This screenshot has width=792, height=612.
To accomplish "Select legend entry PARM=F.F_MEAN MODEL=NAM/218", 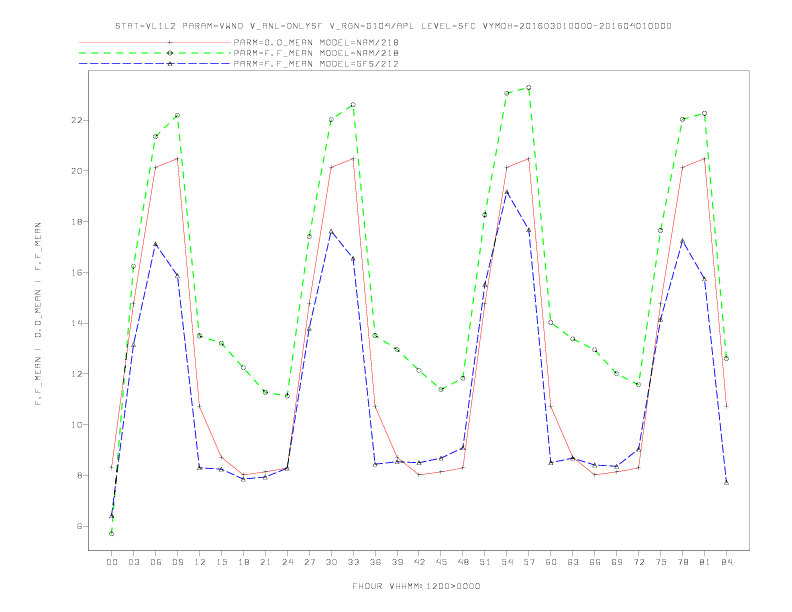I will [316, 53].
